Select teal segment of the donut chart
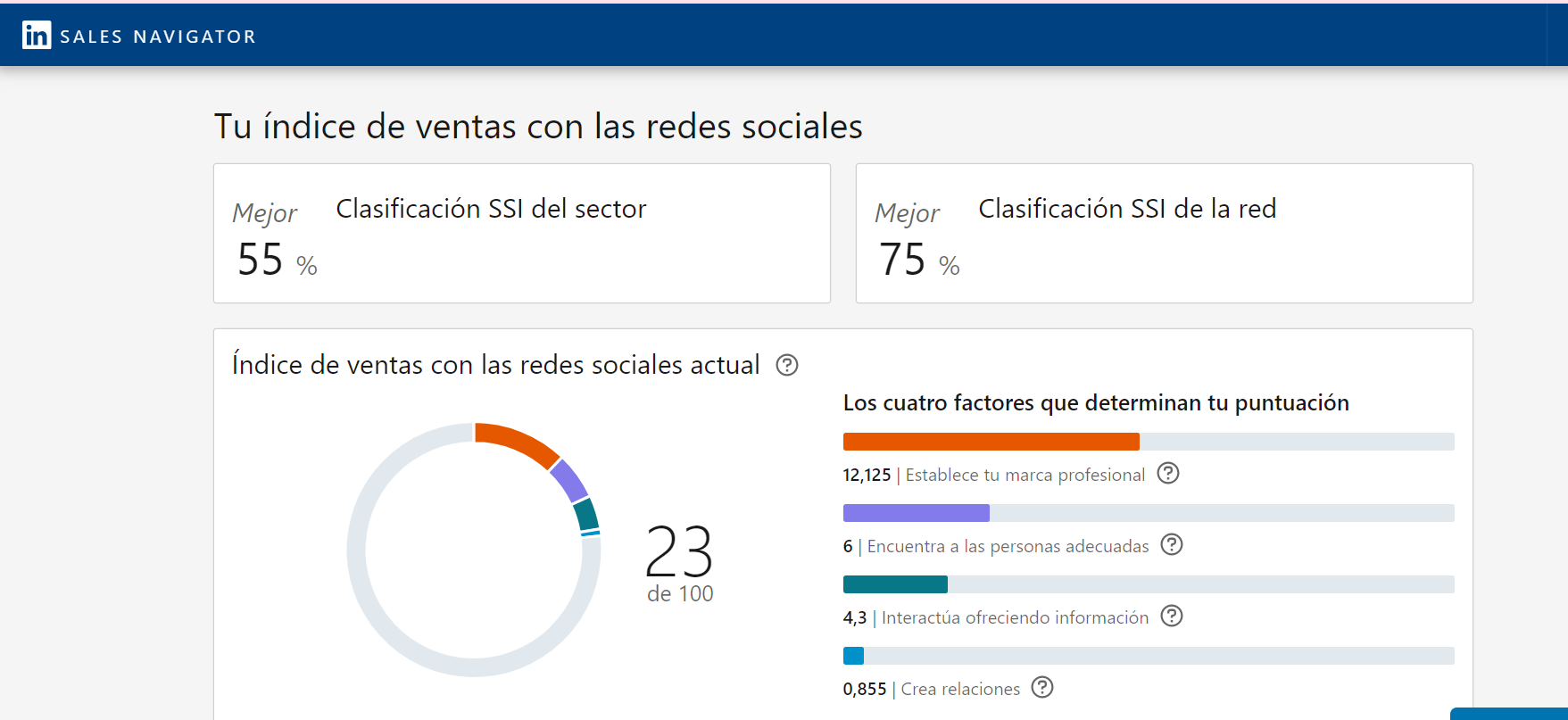This screenshot has height=720, width=1568. 586,515
